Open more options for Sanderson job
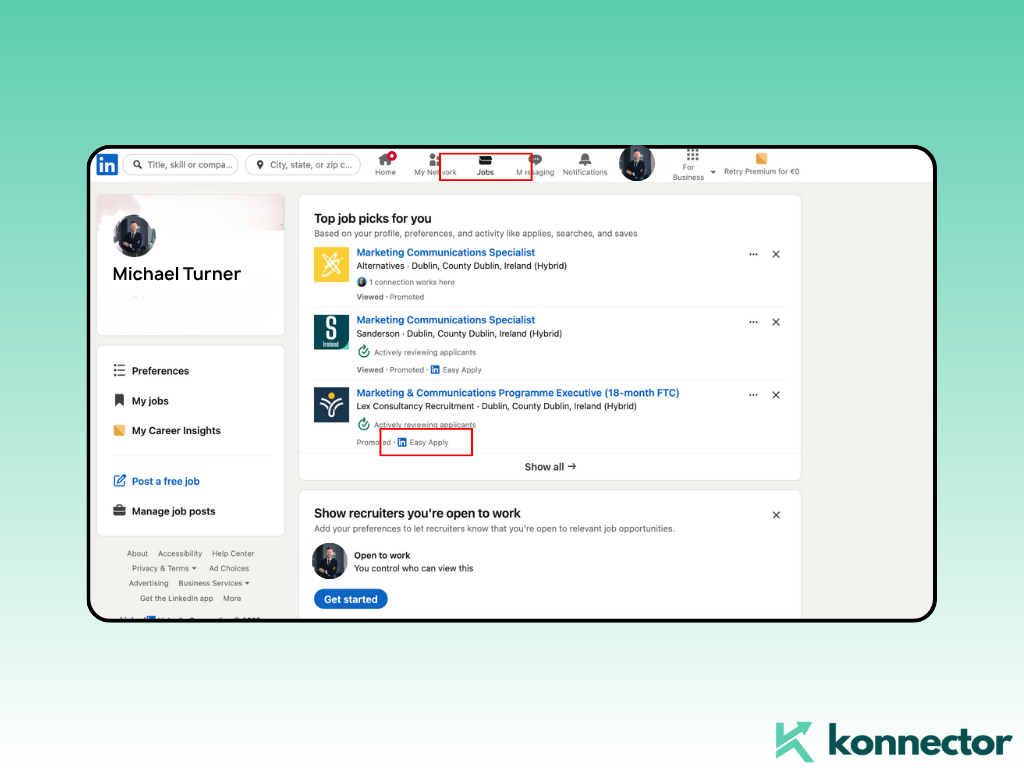1024x768 pixels. [x=753, y=322]
